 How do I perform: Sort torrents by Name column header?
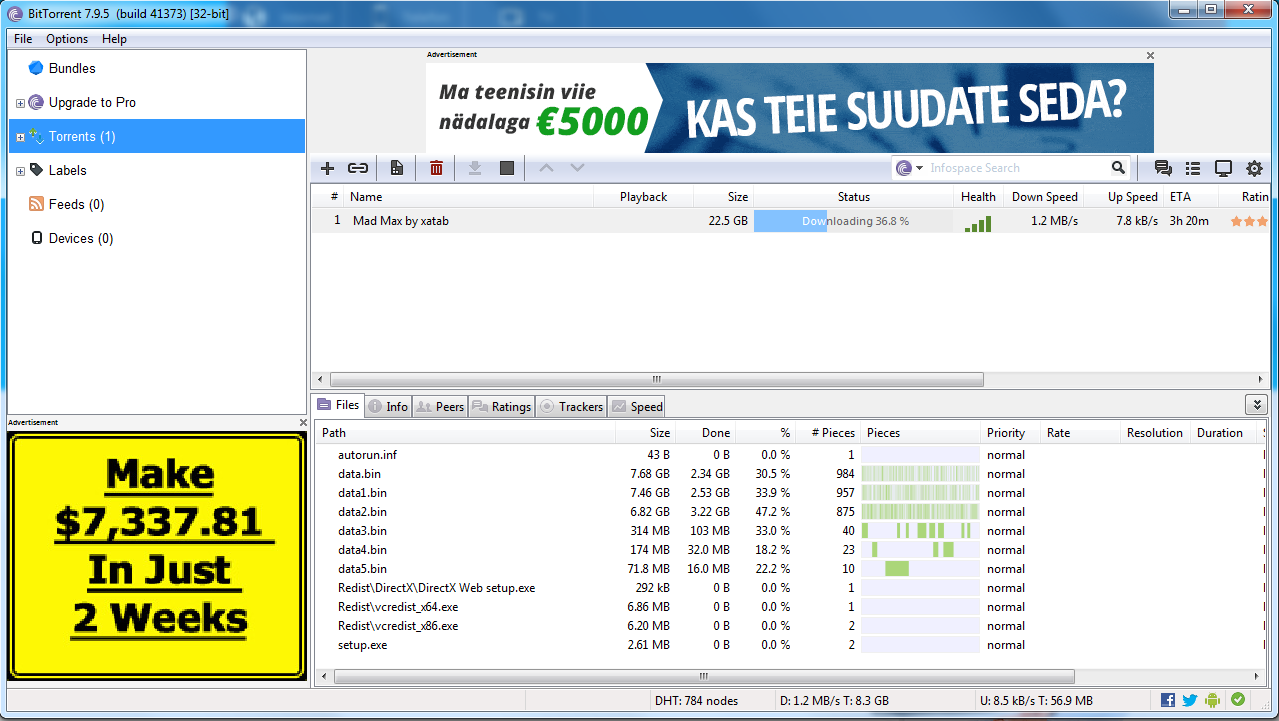tap(469, 197)
